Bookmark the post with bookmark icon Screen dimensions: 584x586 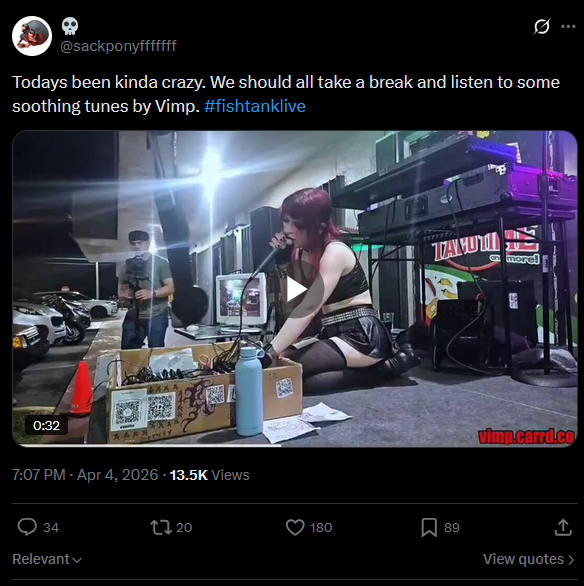429,527
